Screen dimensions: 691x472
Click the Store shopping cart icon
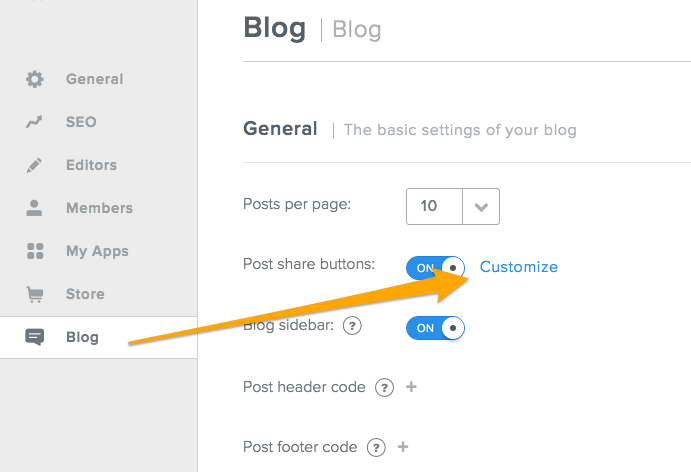(x=35, y=294)
